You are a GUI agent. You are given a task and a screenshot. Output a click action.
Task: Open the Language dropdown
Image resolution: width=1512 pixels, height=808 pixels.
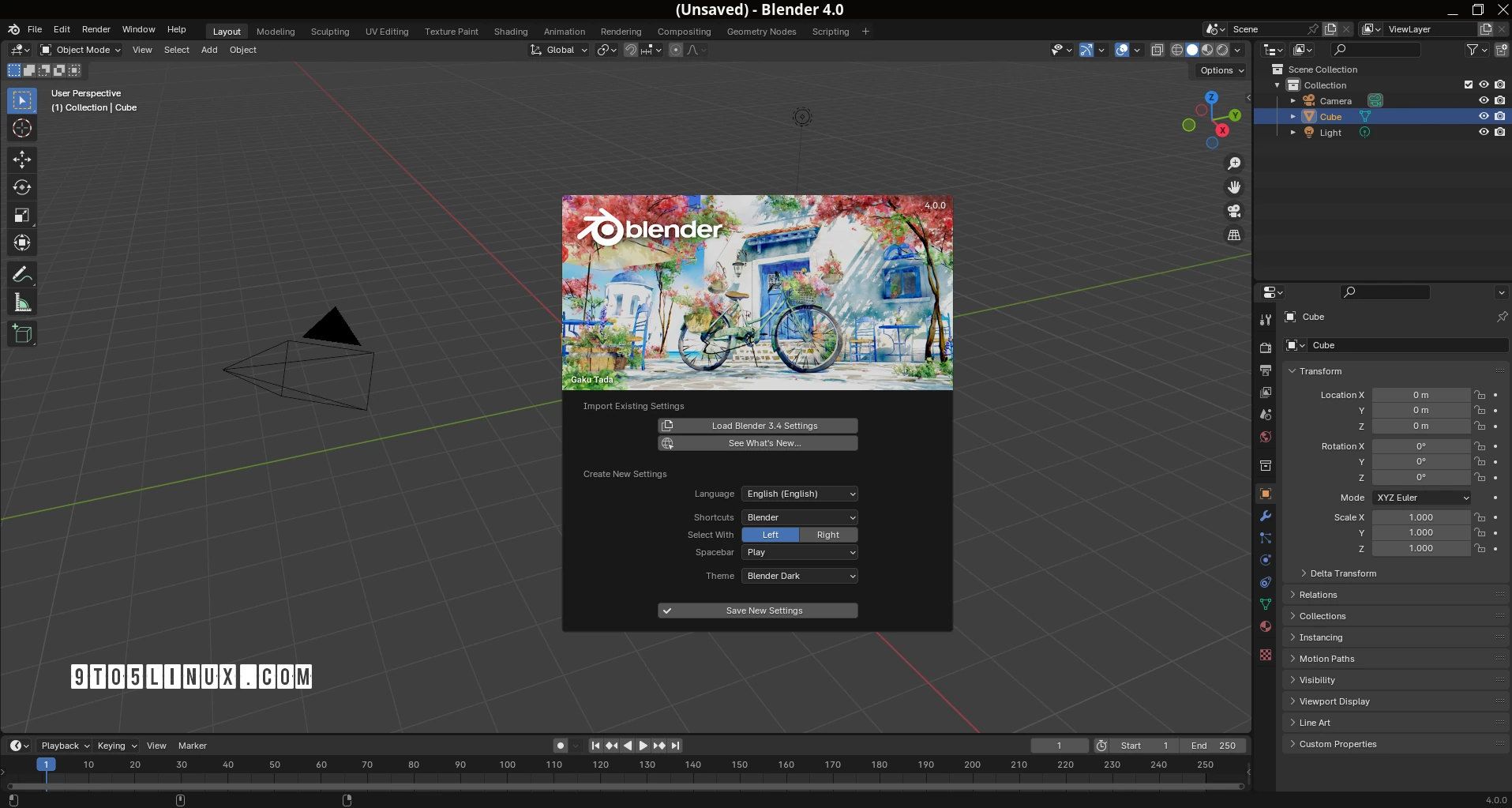coord(799,494)
